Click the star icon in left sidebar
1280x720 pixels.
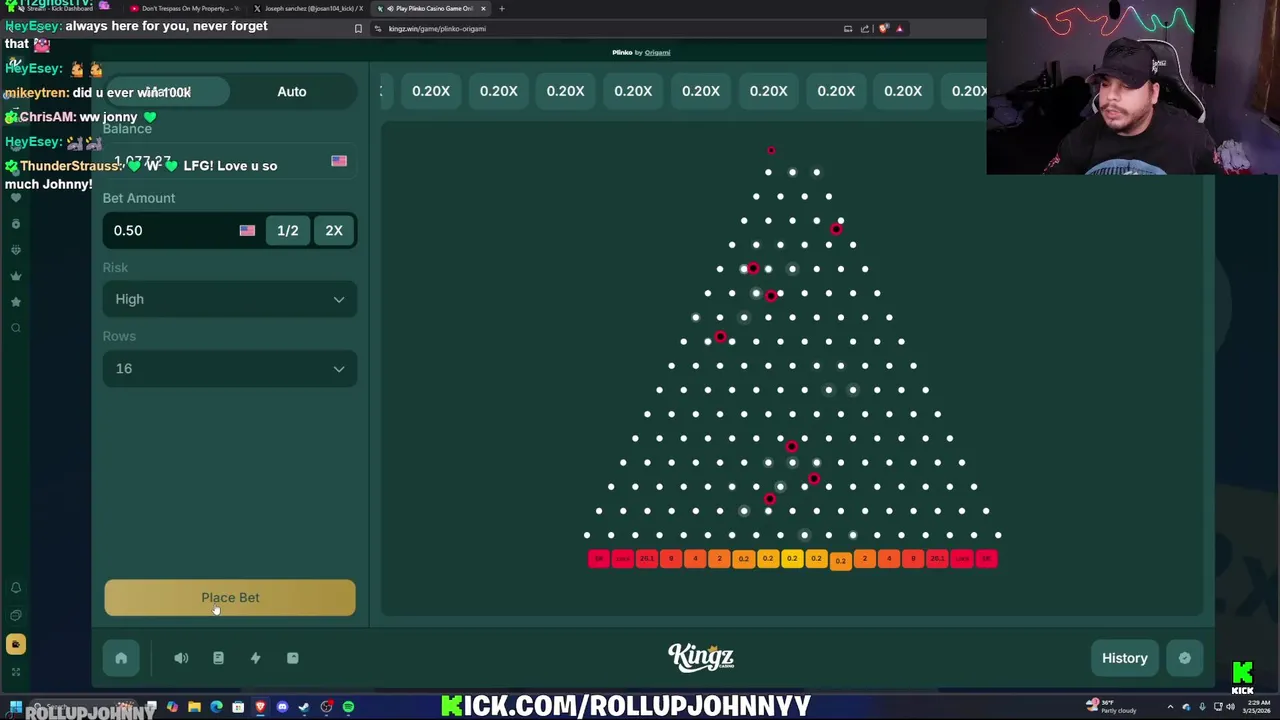click(15, 302)
